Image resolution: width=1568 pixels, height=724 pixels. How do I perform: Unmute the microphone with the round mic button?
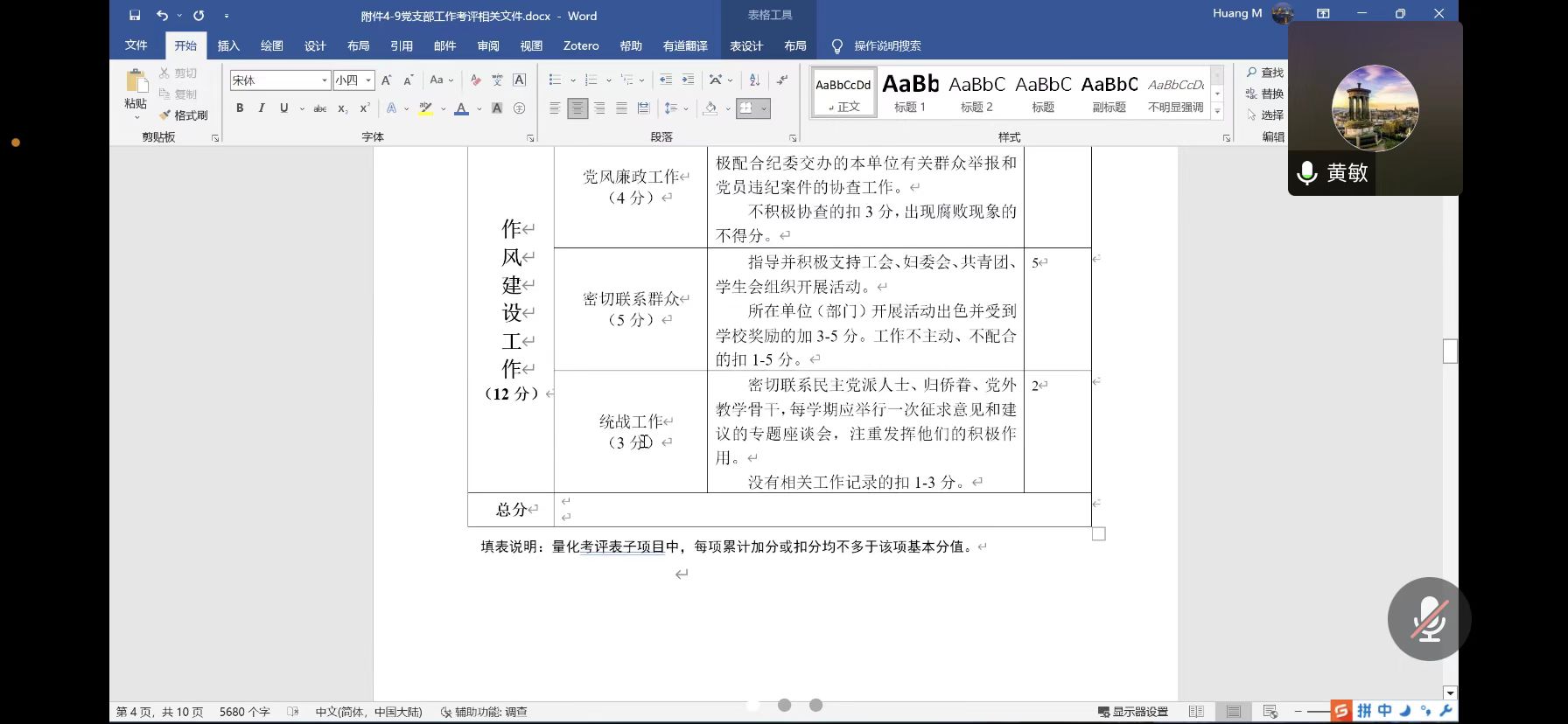point(1429,619)
